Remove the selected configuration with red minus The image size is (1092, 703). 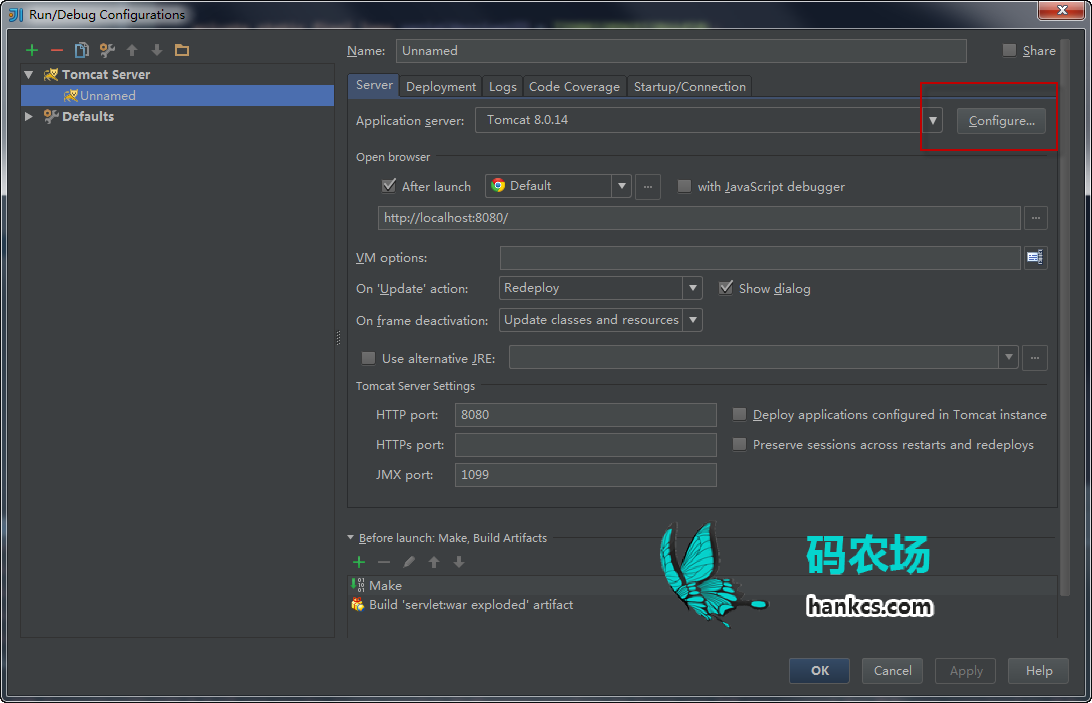56,50
